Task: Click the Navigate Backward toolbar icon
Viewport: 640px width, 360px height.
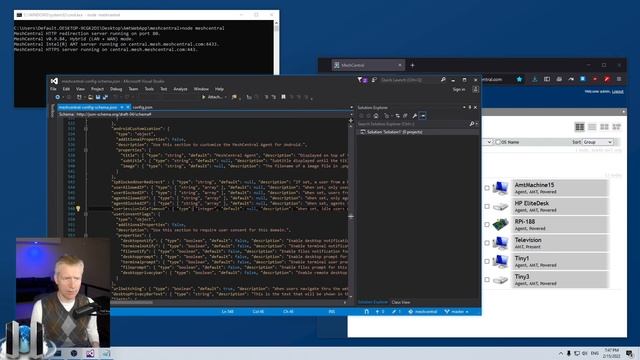Action: coord(58,97)
